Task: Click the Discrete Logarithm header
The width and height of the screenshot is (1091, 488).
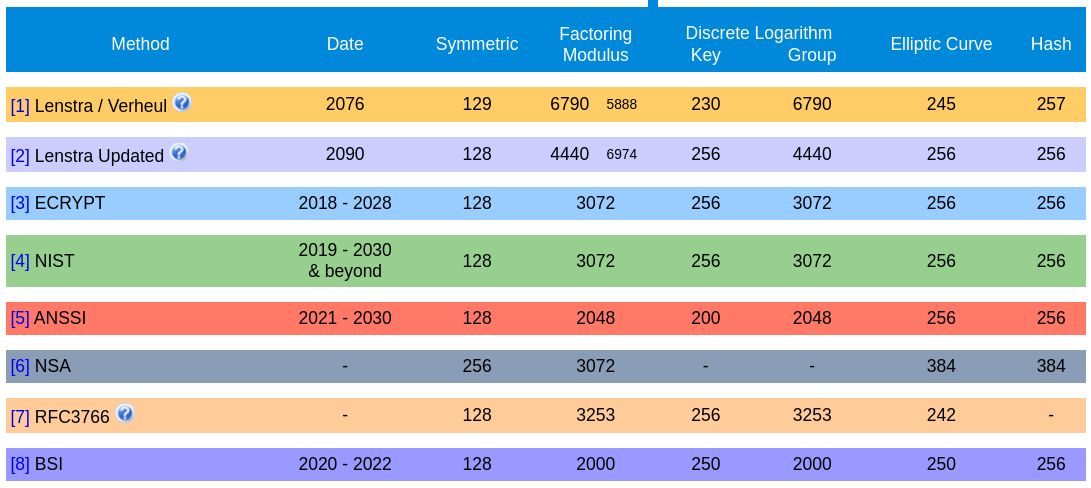Action: tap(758, 33)
